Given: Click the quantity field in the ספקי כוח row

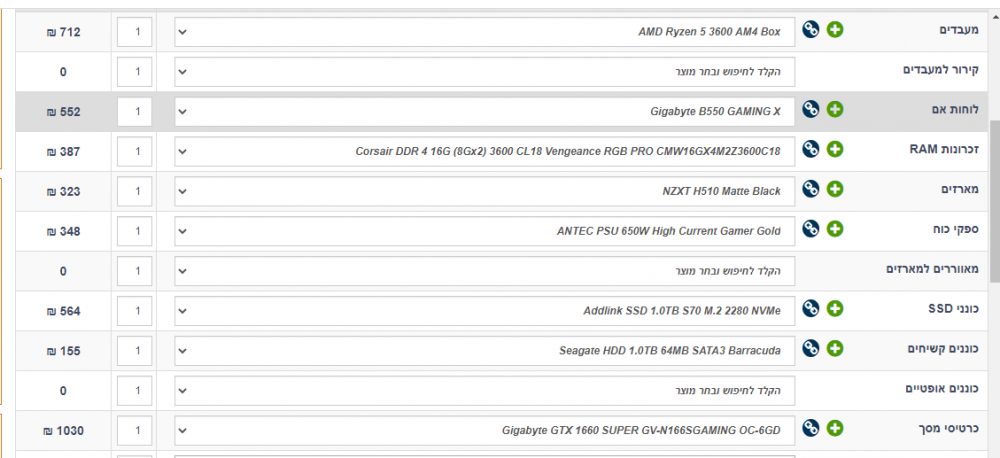Looking at the screenshot, I should [135, 231].
